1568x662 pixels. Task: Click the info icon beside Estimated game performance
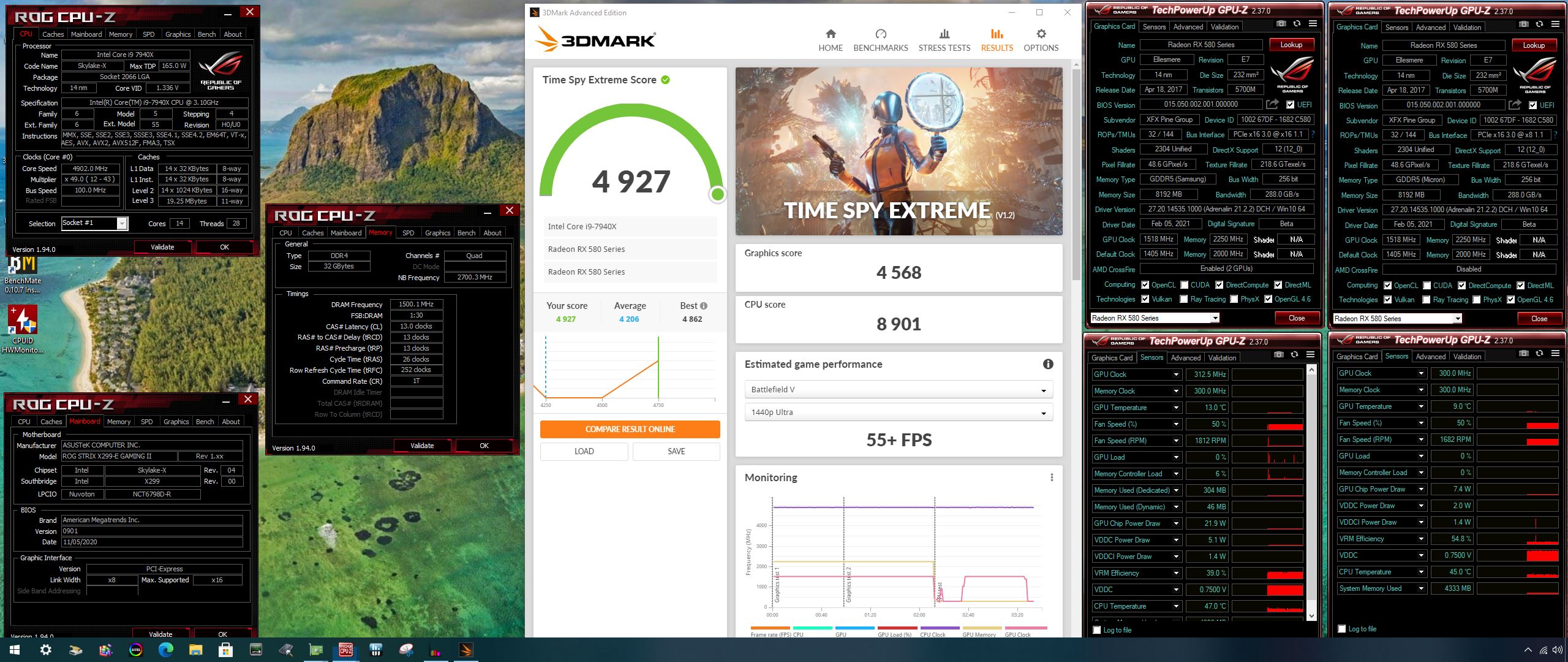(1048, 364)
